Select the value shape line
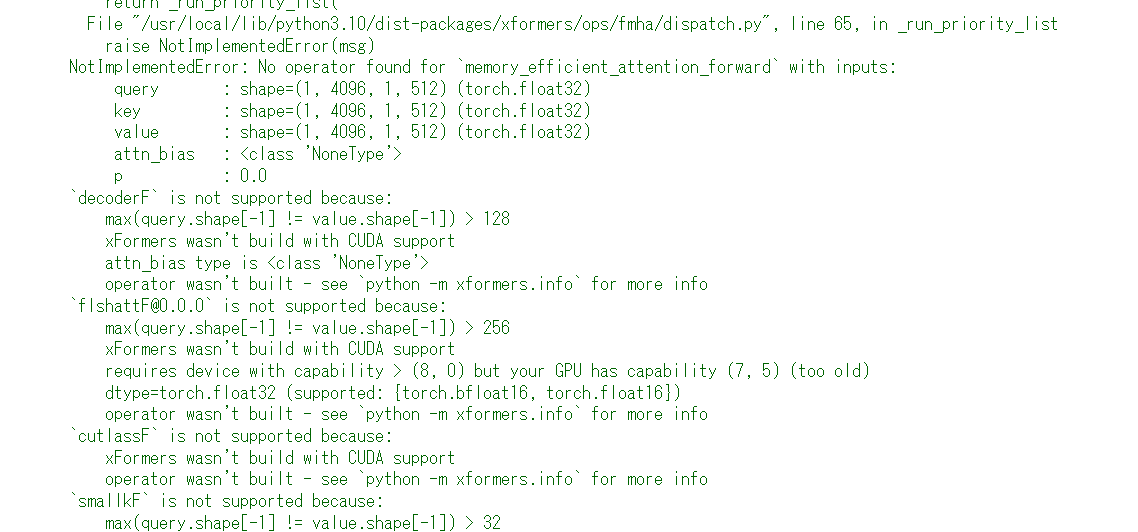 tap(353, 132)
